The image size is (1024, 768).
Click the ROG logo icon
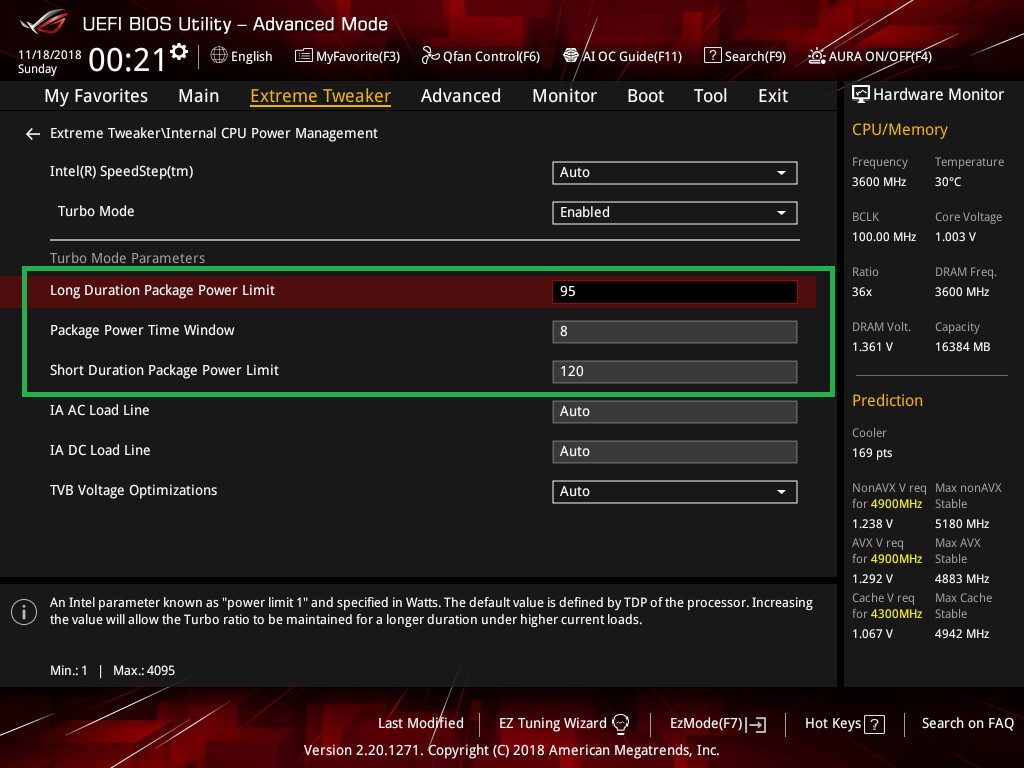tap(43, 22)
